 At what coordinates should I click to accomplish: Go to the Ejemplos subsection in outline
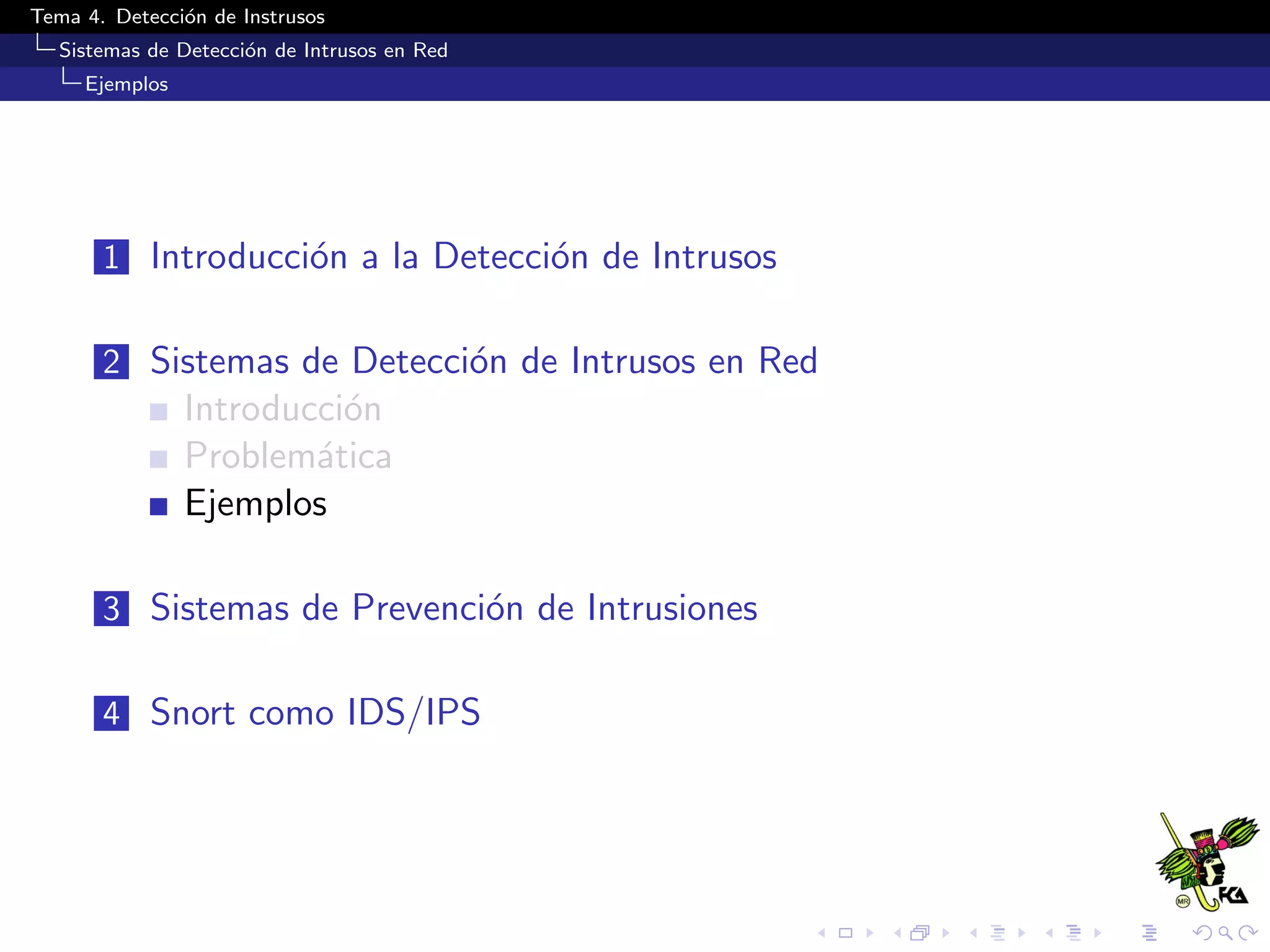(255, 503)
